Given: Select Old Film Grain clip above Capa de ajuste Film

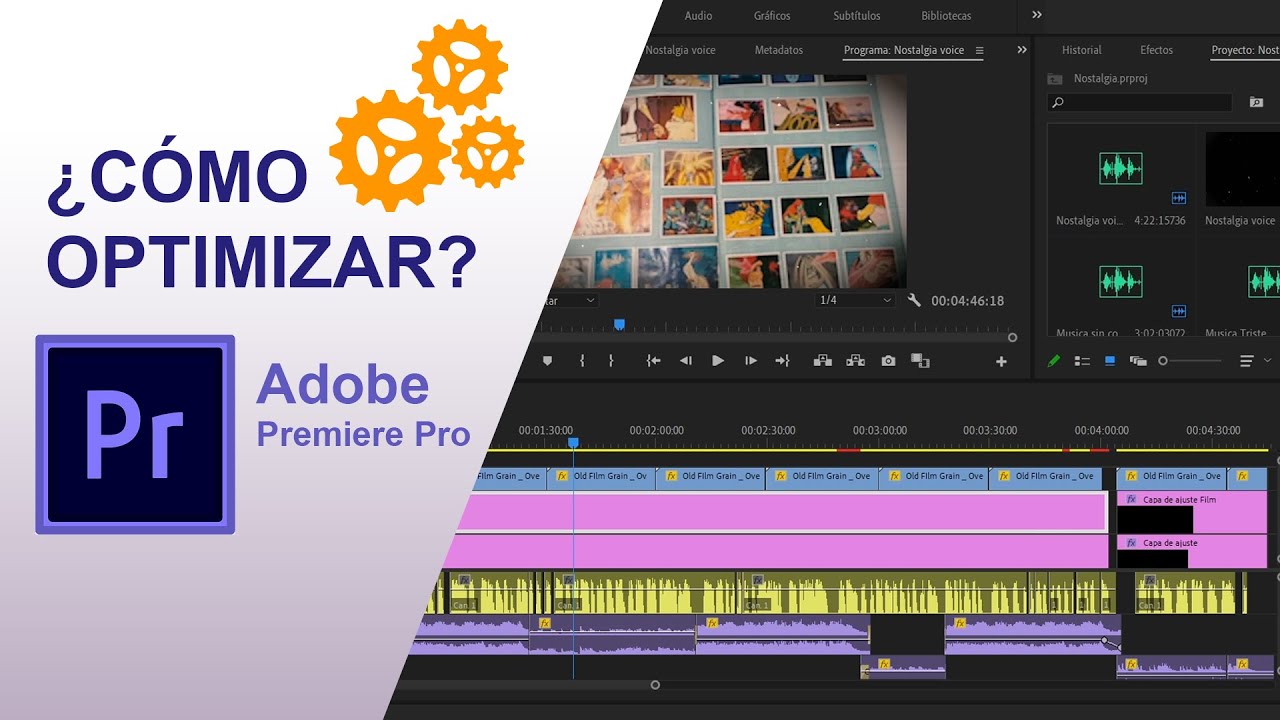Looking at the screenshot, I should pos(1171,477).
